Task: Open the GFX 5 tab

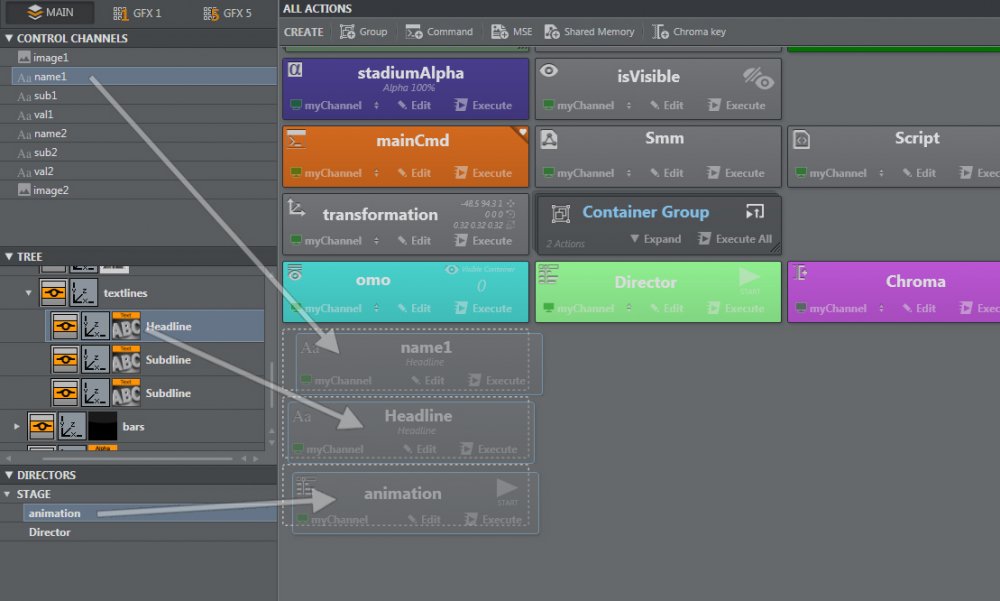Action: coord(226,13)
